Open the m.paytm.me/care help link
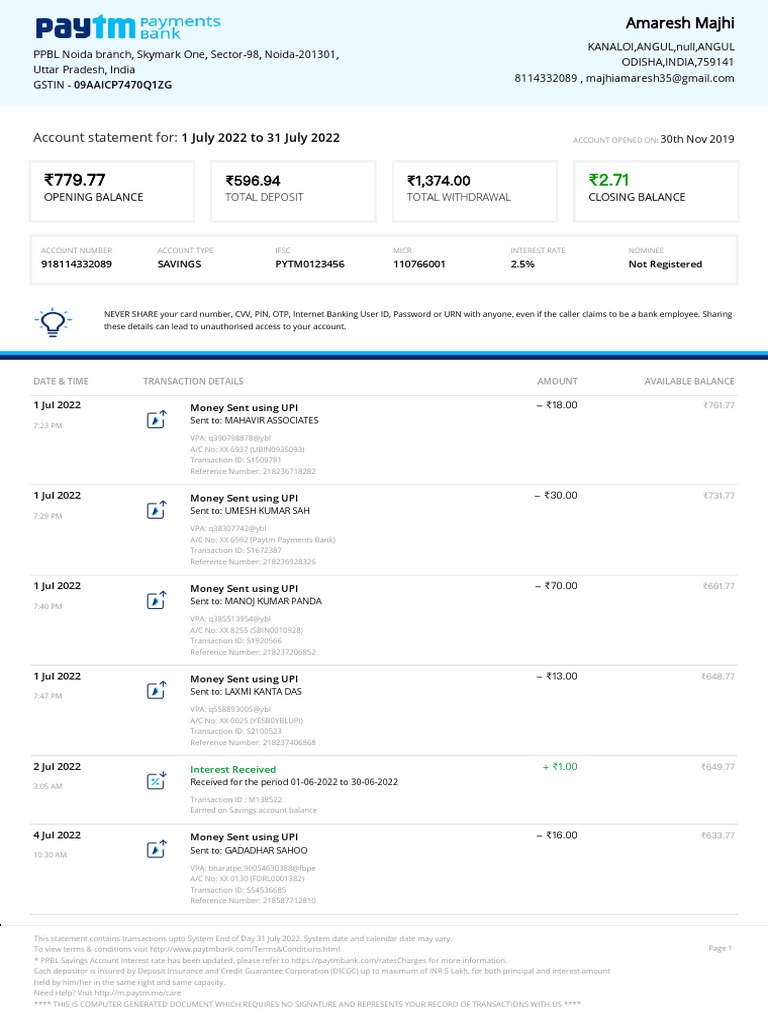 click(x=139, y=992)
